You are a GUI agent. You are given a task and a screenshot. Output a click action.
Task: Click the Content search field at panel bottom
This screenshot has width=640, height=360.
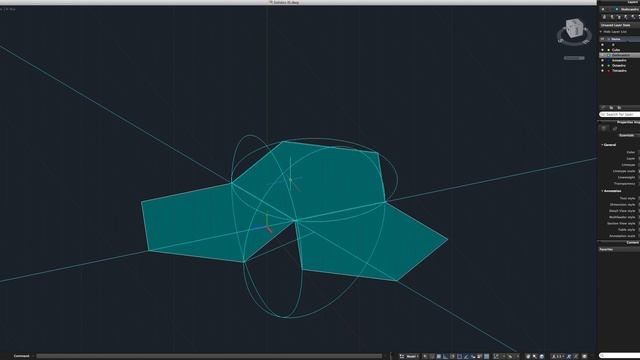tap(620, 356)
